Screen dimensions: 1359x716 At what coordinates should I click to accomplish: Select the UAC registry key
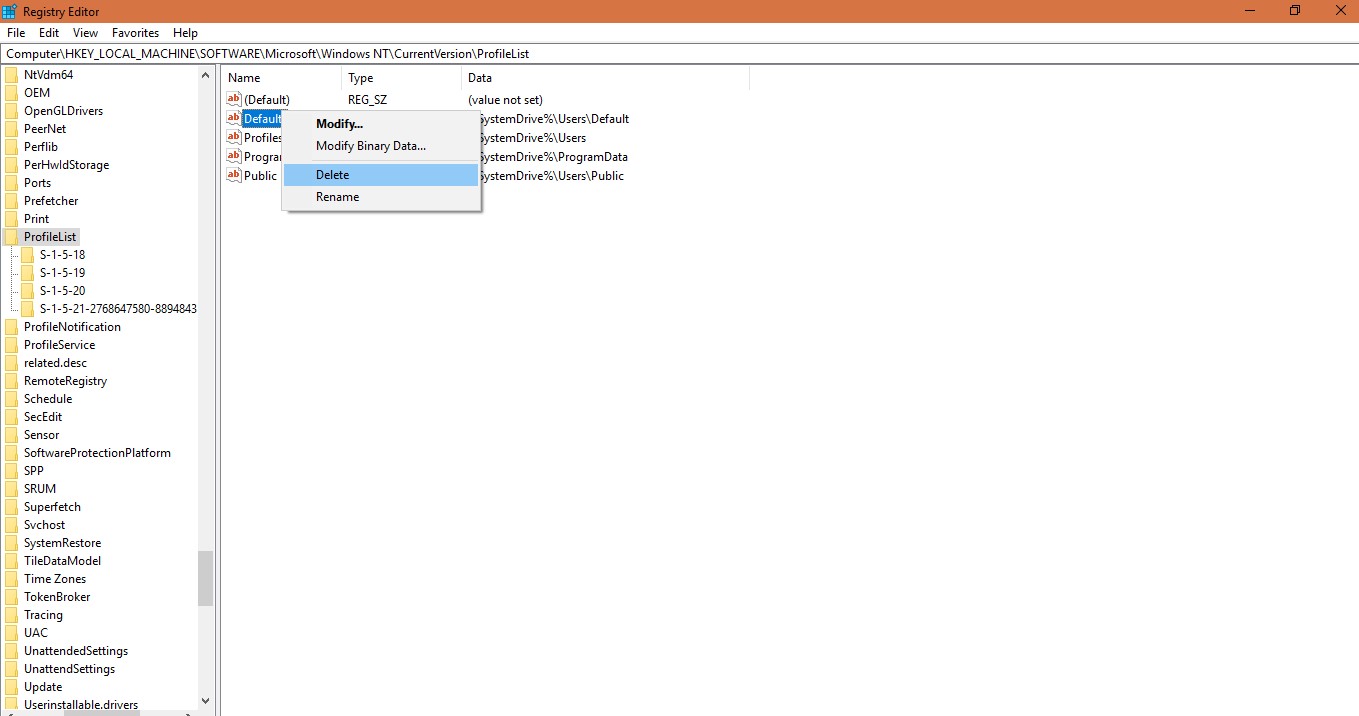pos(34,632)
